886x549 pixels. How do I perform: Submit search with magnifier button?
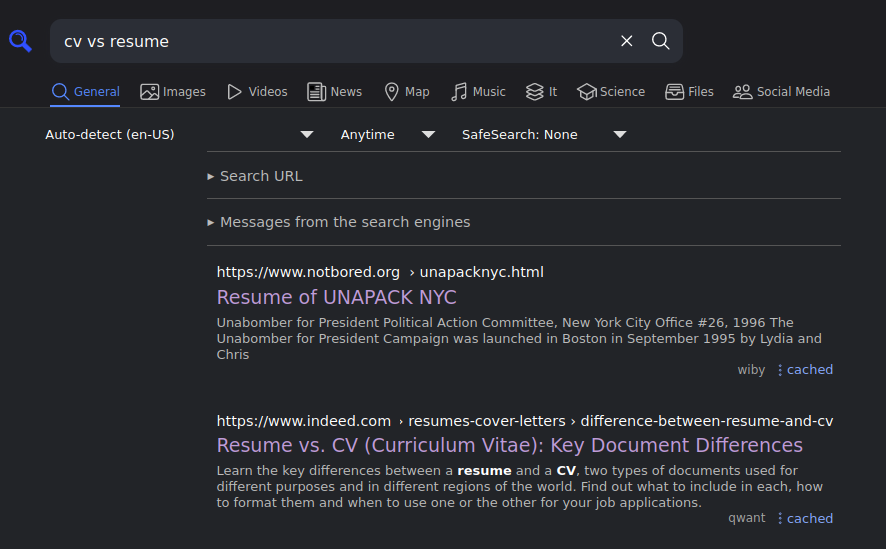pyautogui.click(x=661, y=41)
